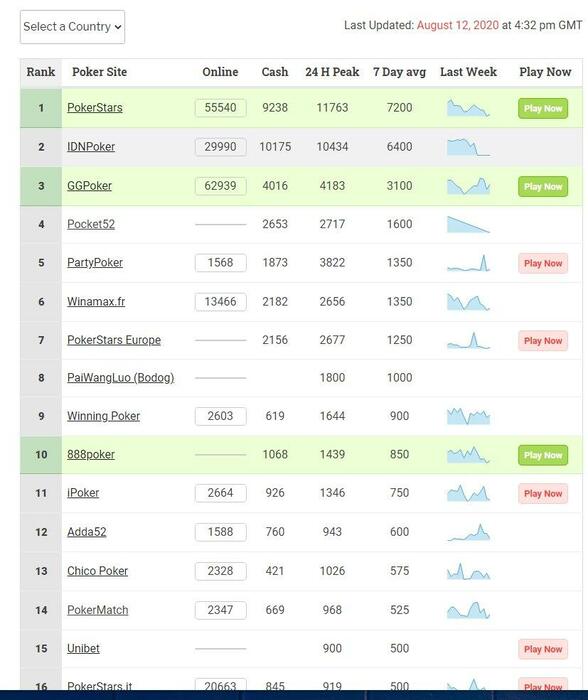Click the GGPoker online count box
This screenshot has width=588, height=700.
pyautogui.click(x=221, y=186)
